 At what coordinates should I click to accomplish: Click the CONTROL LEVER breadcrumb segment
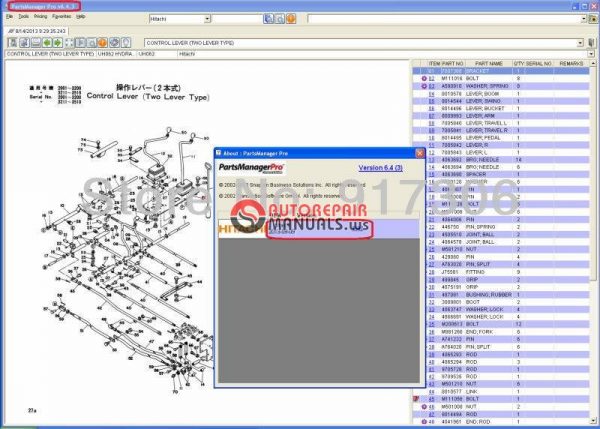point(50,54)
